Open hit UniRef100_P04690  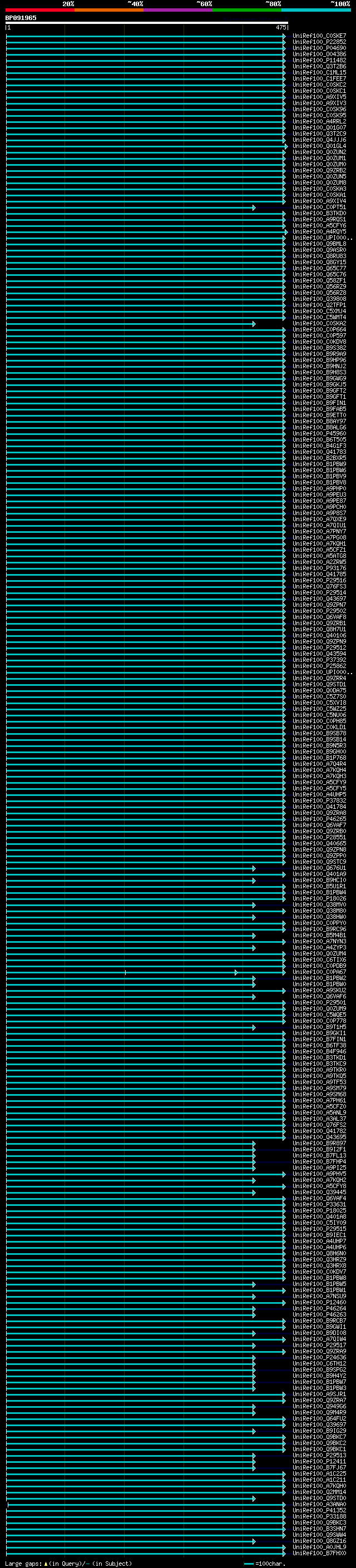pyautogui.click(x=319, y=48)
